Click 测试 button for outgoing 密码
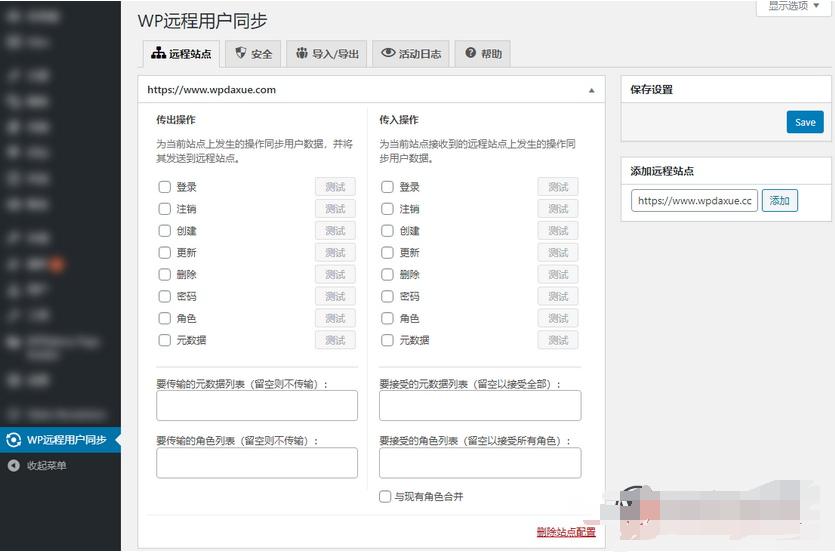Viewport: 835px width, 552px height. coord(335,296)
